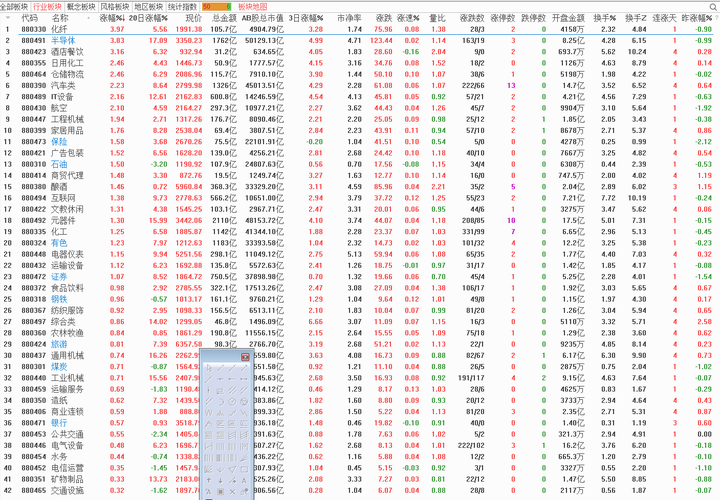Select the pointer tool in drawing toolbox
The height and width of the screenshot is (500, 720).
209,368
